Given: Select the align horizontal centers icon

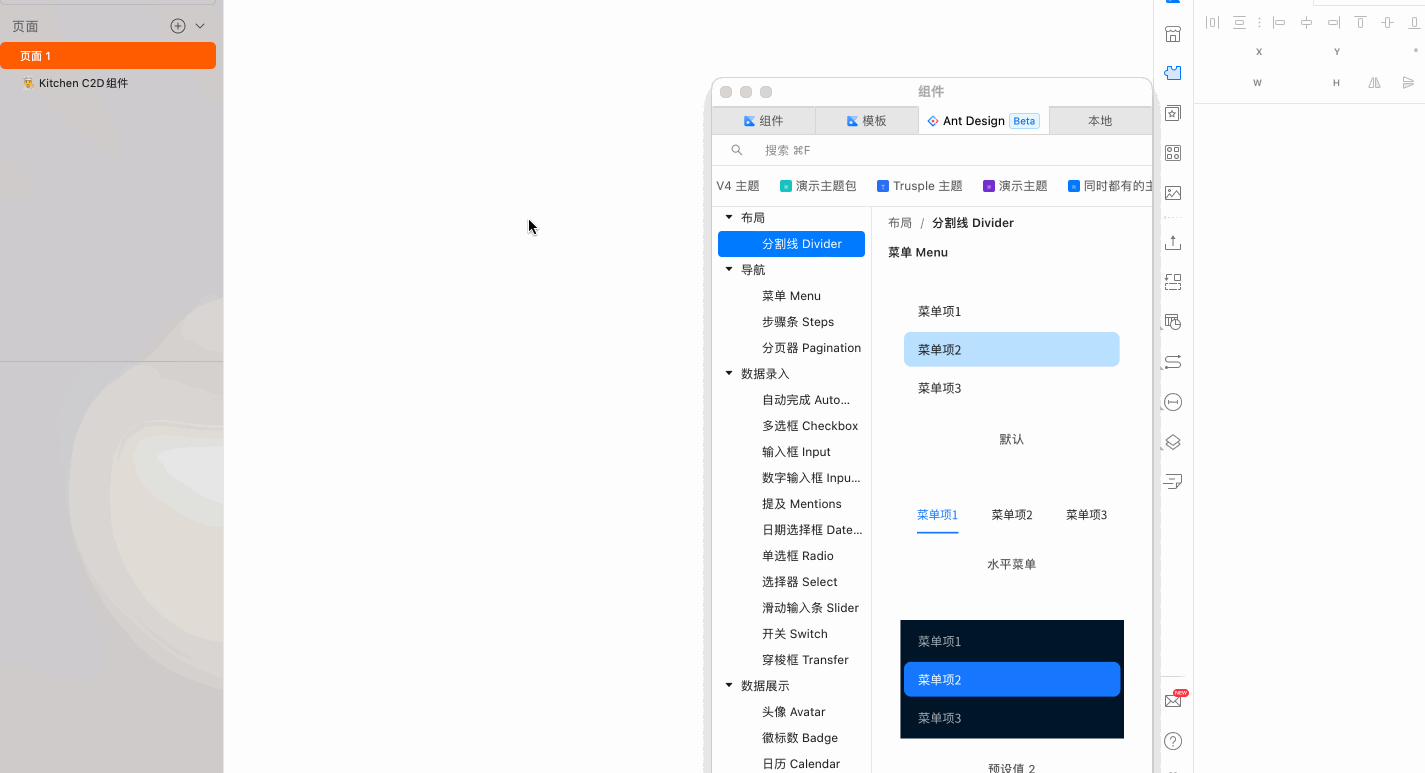Looking at the screenshot, I should point(1306,22).
